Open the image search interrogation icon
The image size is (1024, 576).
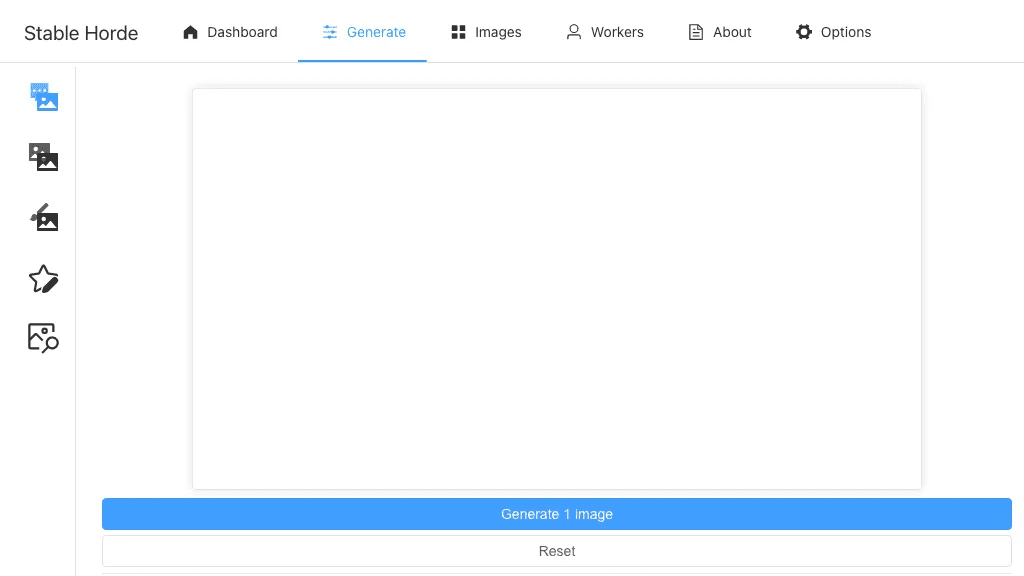tap(44, 338)
